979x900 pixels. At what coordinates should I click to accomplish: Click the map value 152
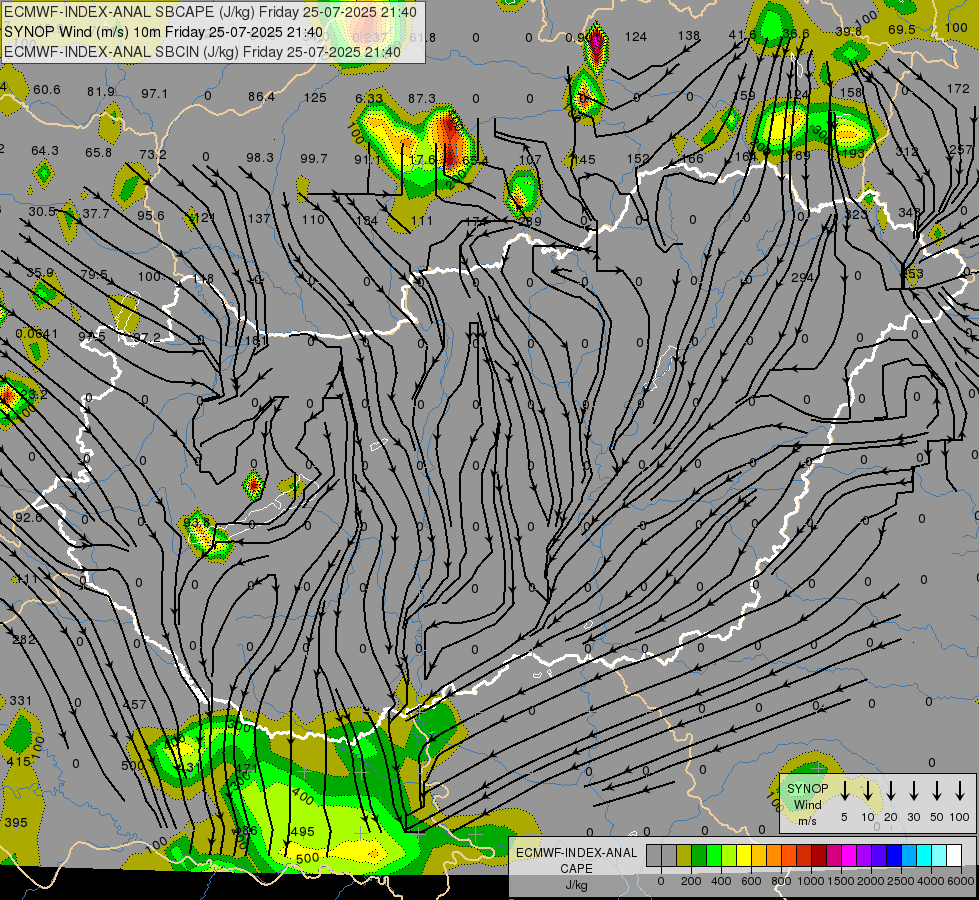click(x=638, y=159)
